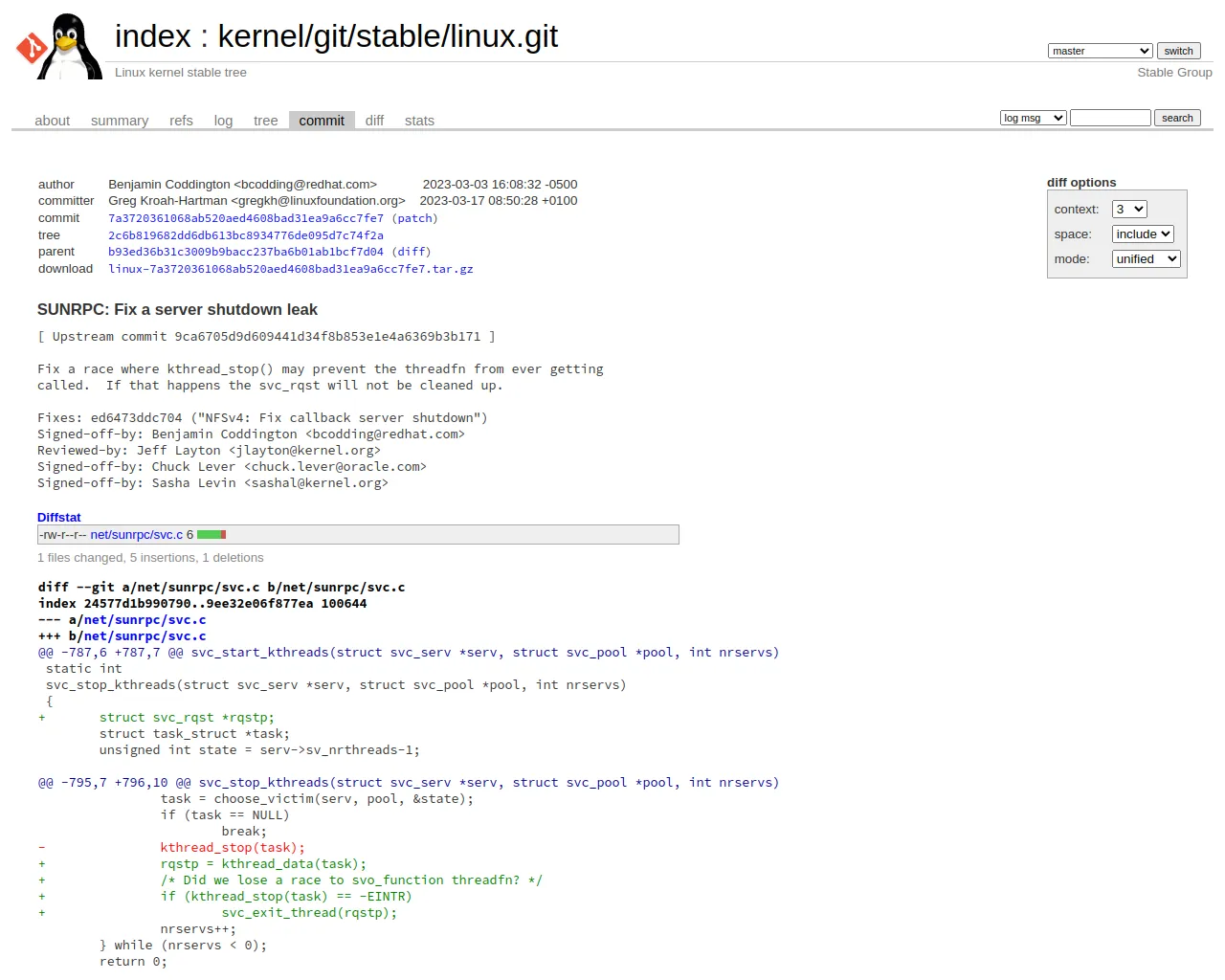This screenshot has height=980, width=1225.
Task: Open the --- a/net/sunrpc/svc.c file link
Action: 145,620
